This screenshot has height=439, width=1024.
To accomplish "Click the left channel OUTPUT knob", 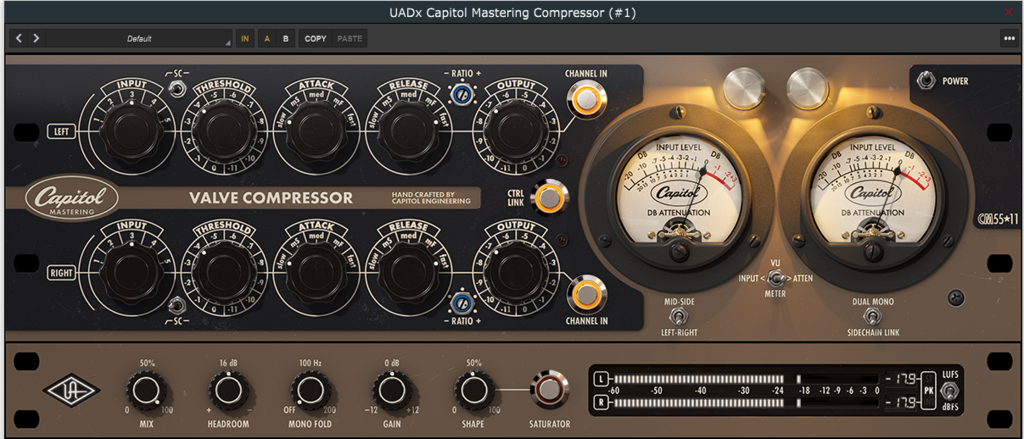I will pyautogui.click(x=517, y=133).
